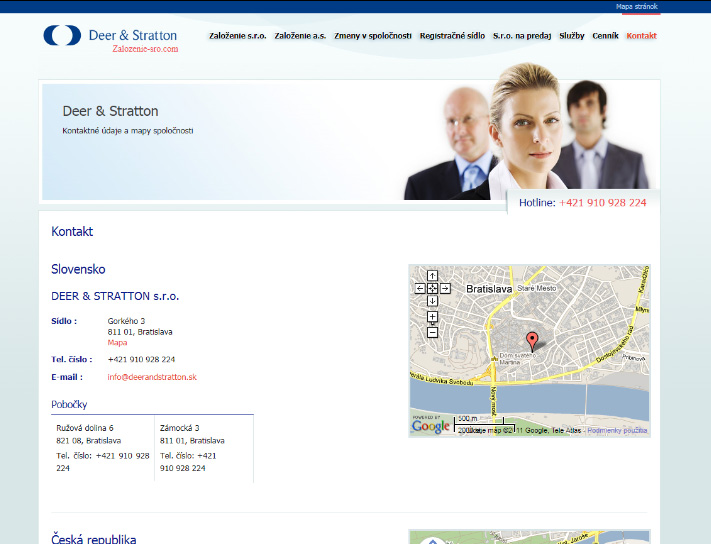Click the info@deerandstratton.sk email link

point(152,377)
